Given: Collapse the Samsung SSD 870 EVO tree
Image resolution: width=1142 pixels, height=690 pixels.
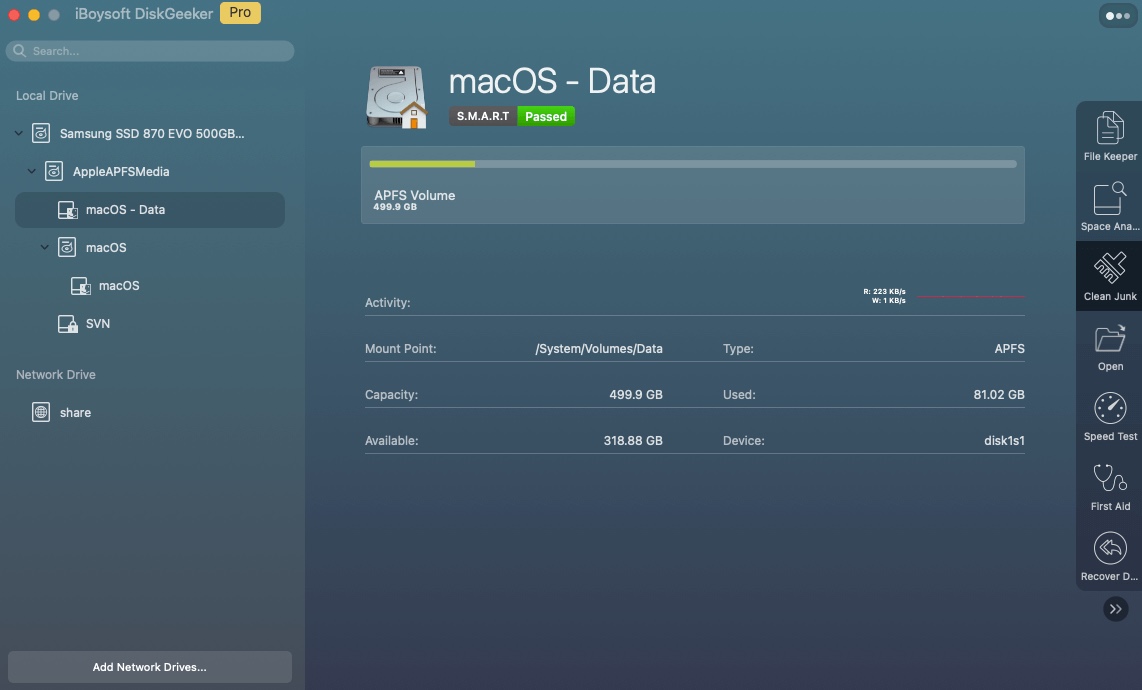Looking at the screenshot, I should [19, 133].
